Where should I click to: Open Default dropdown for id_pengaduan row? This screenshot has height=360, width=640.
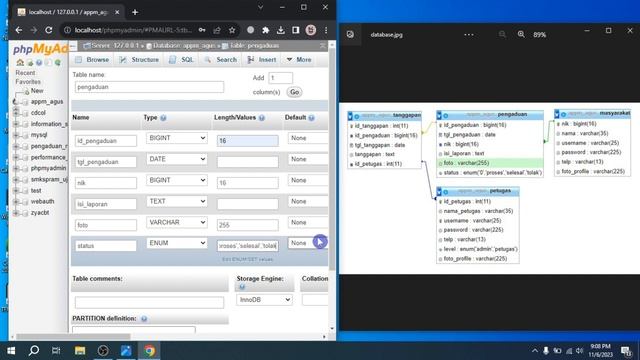click(308, 138)
